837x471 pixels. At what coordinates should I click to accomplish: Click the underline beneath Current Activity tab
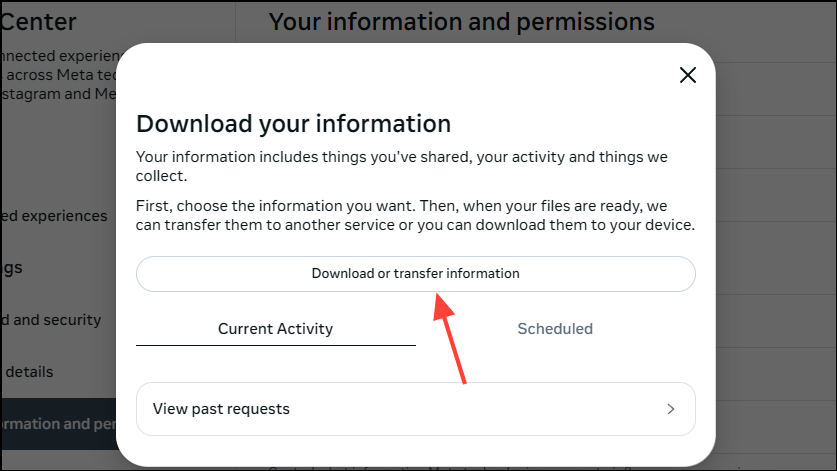(x=275, y=345)
